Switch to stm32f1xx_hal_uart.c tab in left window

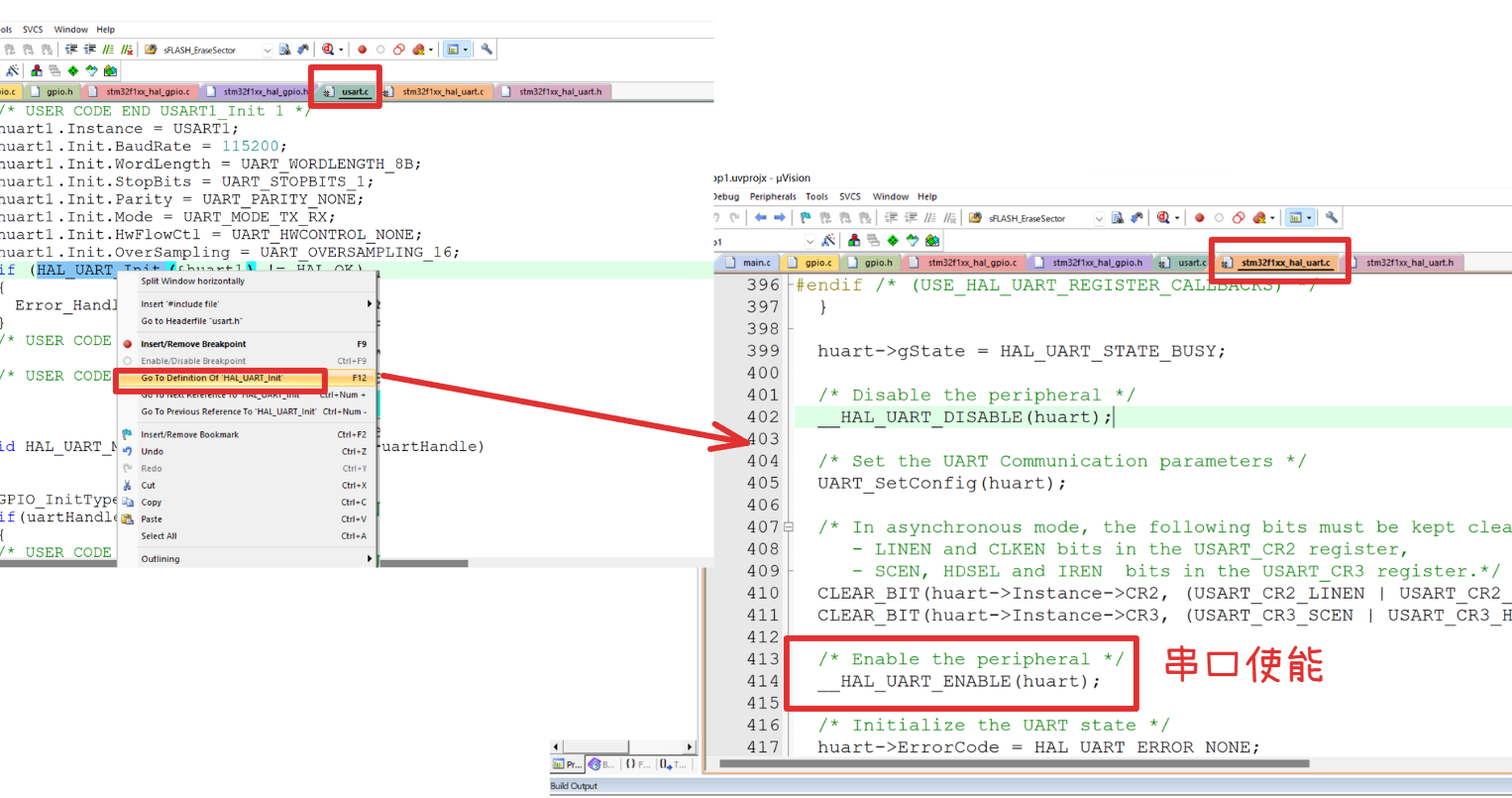[436, 91]
